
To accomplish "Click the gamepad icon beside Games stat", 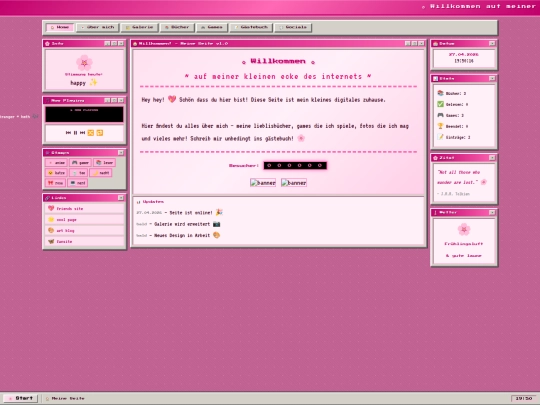I will tap(440, 115).
